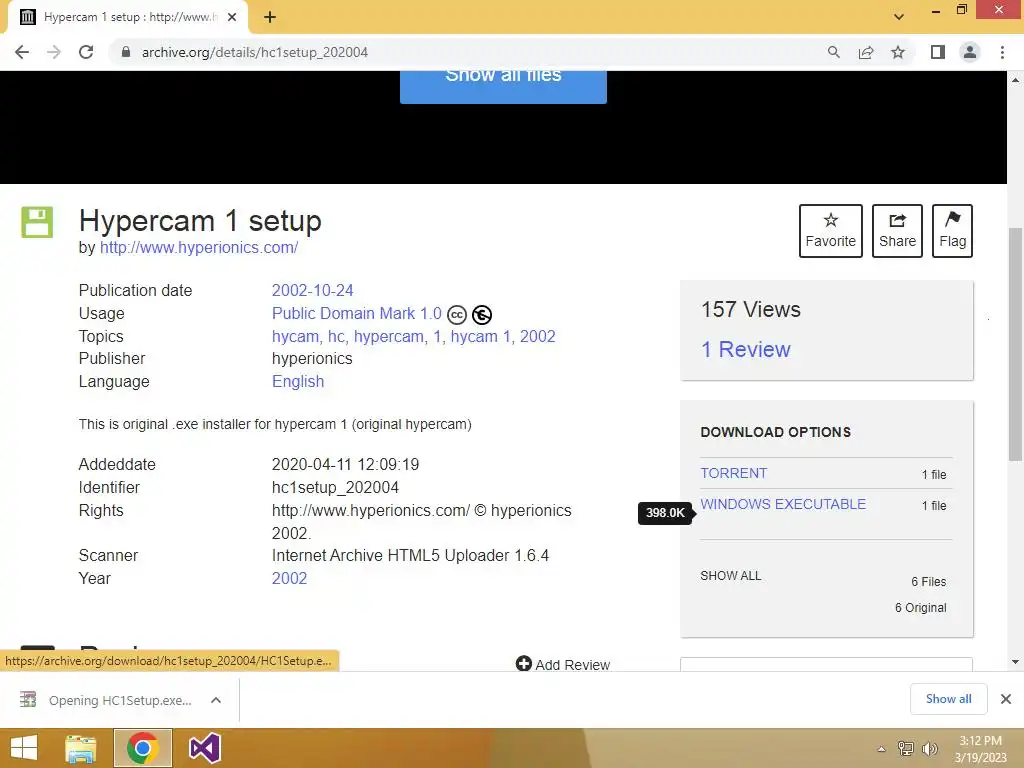Image resolution: width=1024 pixels, height=768 pixels.
Task: Reload the archive.org page
Action: point(86,52)
